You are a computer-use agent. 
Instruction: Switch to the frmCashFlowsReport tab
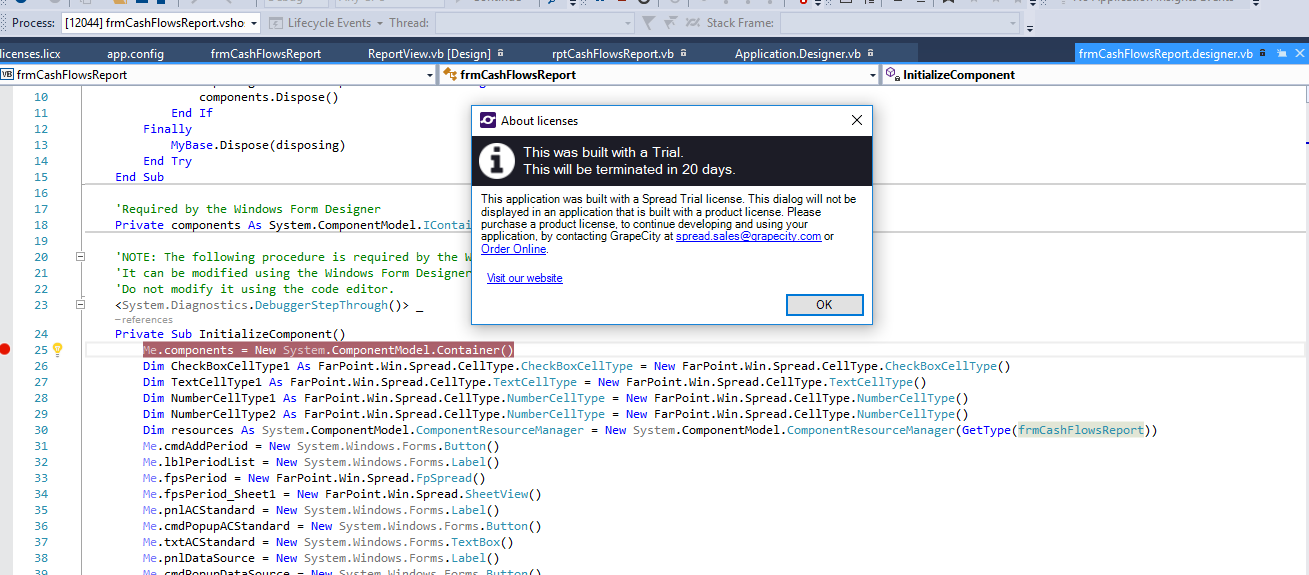[x=266, y=53]
